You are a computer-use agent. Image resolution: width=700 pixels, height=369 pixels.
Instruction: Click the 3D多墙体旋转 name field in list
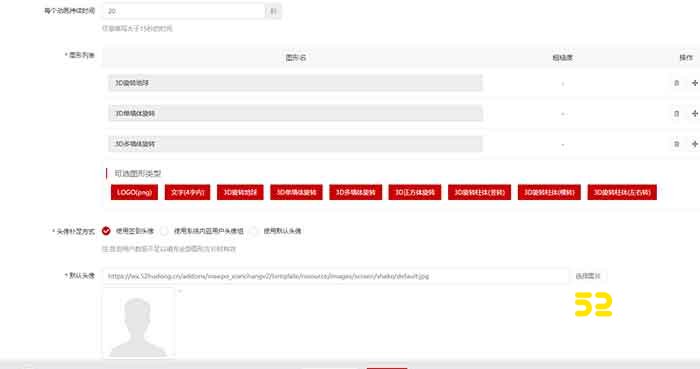(295, 144)
